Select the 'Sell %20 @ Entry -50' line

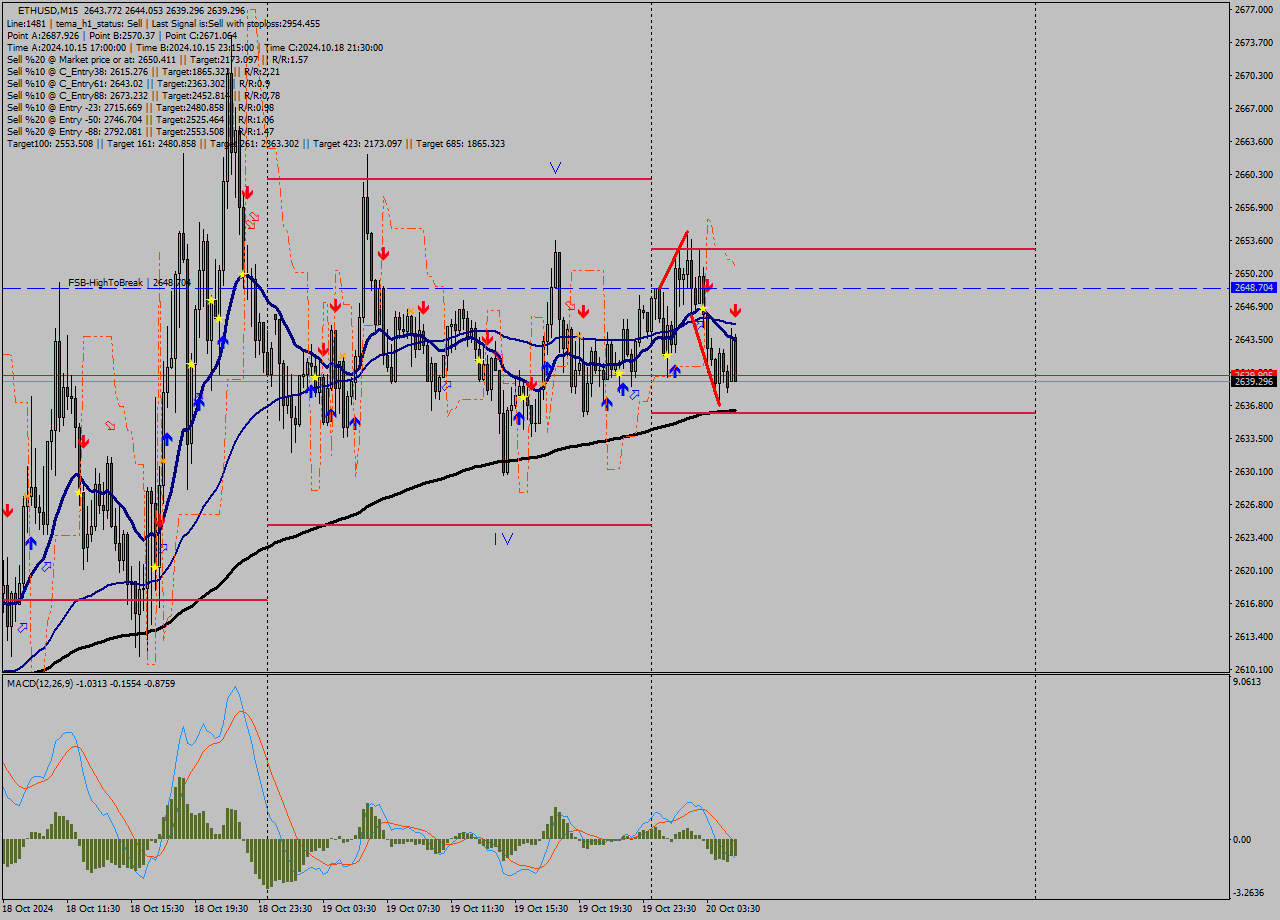(140, 119)
